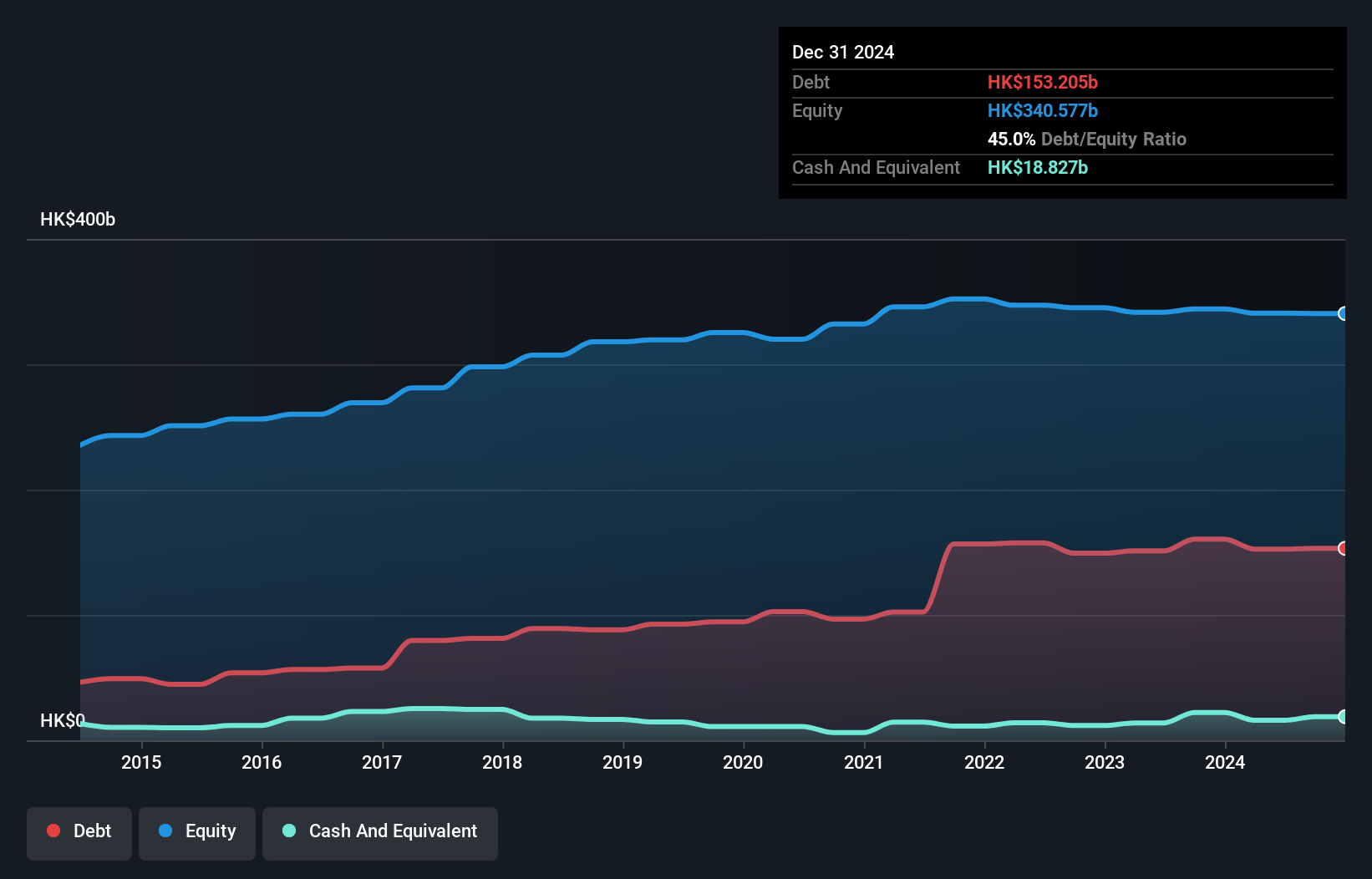Select the Debt end-point marker on chart

click(1344, 548)
